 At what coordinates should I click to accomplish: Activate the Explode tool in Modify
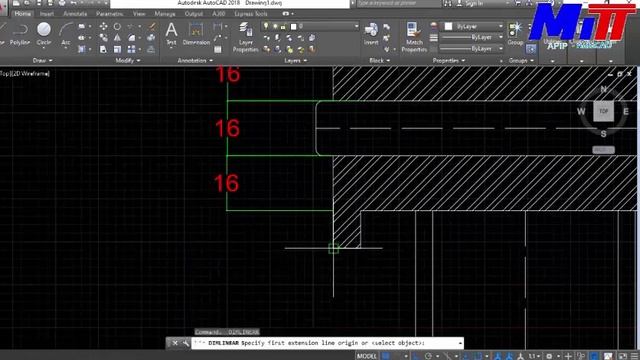pos(151,38)
